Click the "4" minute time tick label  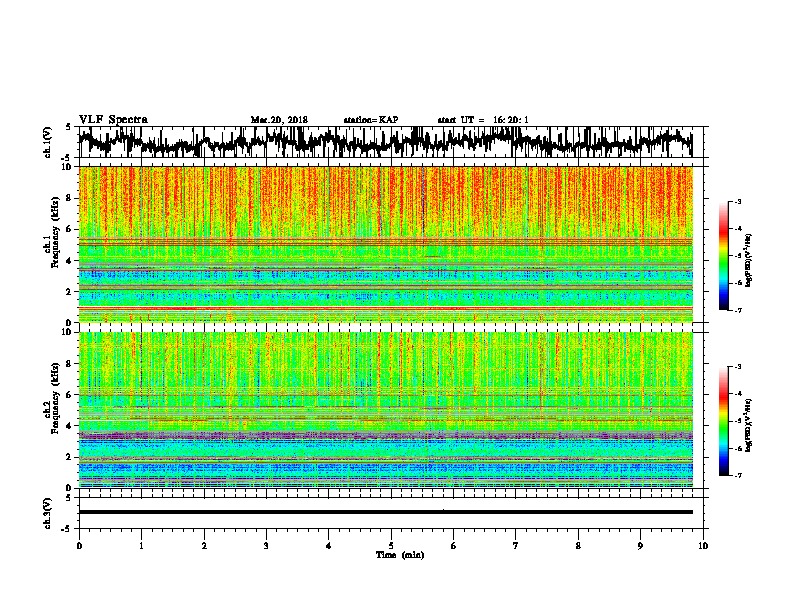click(x=329, y=546)
